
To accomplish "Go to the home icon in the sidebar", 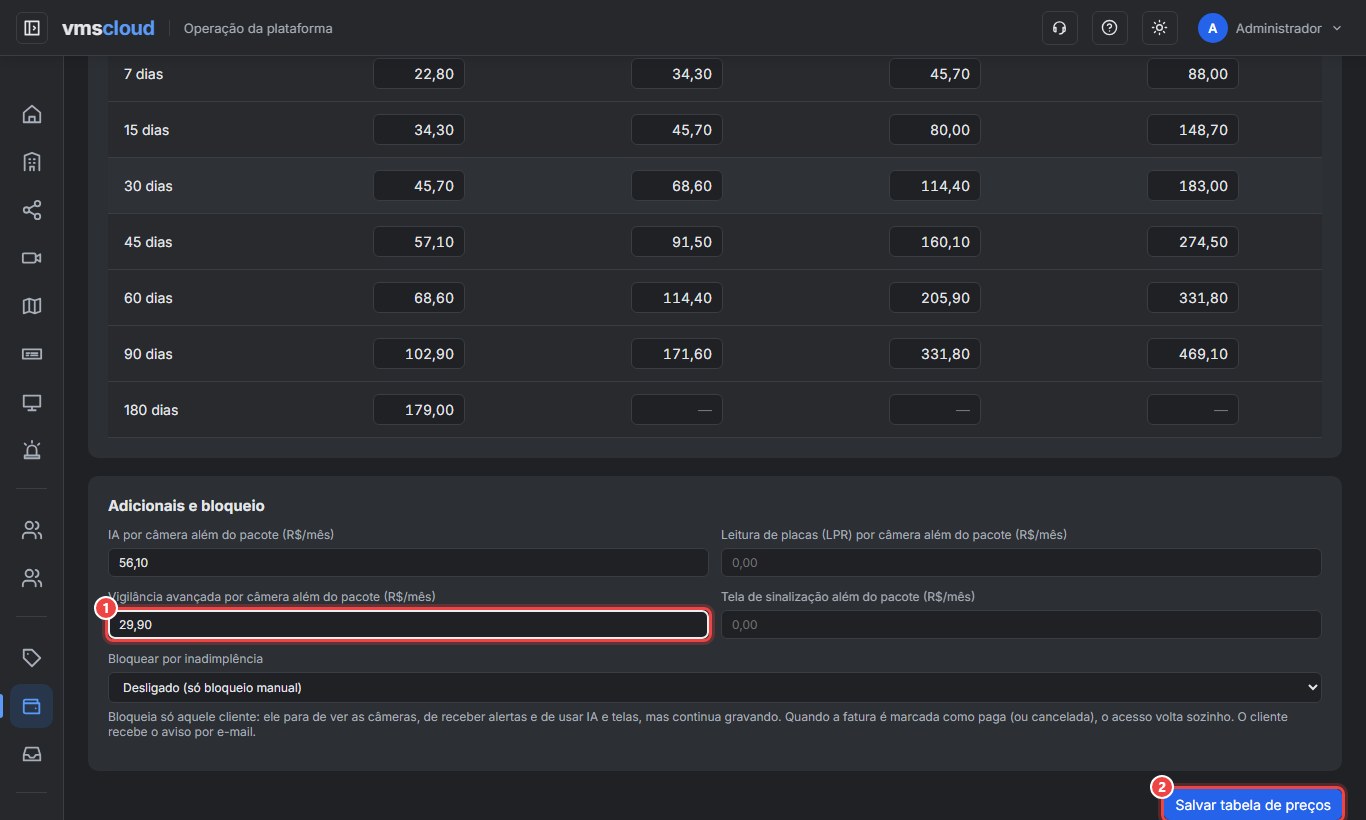I will tap(32, 113).
